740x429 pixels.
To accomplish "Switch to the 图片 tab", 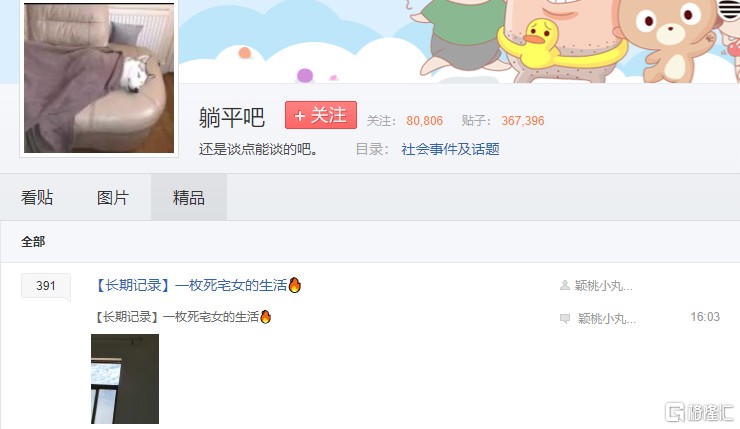I will (113, 197).
